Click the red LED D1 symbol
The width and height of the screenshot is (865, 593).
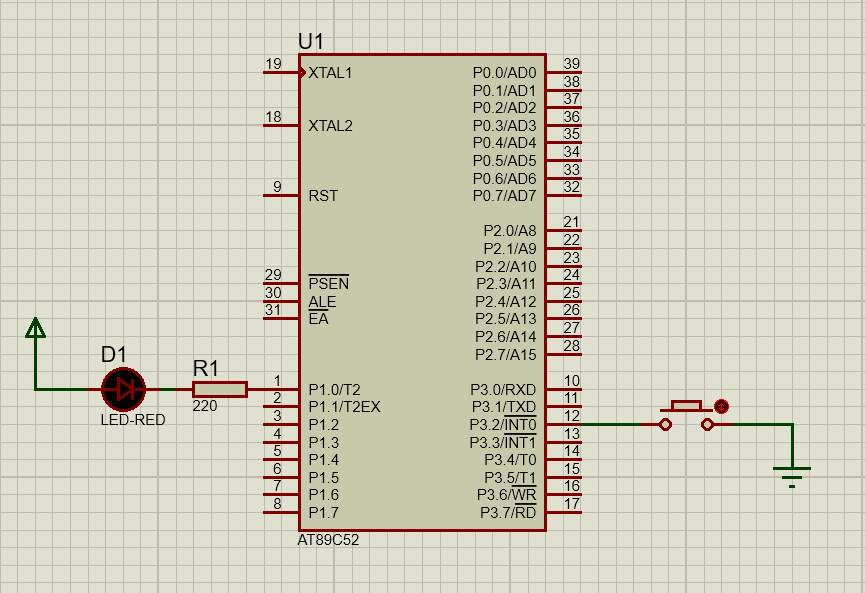coord(124,389)
